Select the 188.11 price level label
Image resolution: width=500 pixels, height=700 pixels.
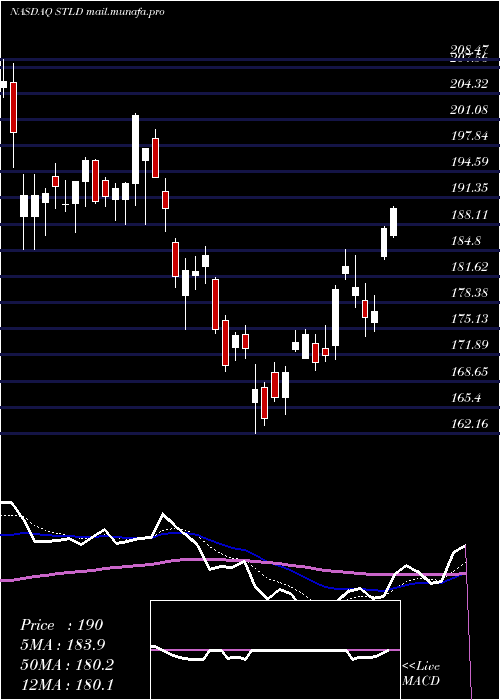point(469,214)
